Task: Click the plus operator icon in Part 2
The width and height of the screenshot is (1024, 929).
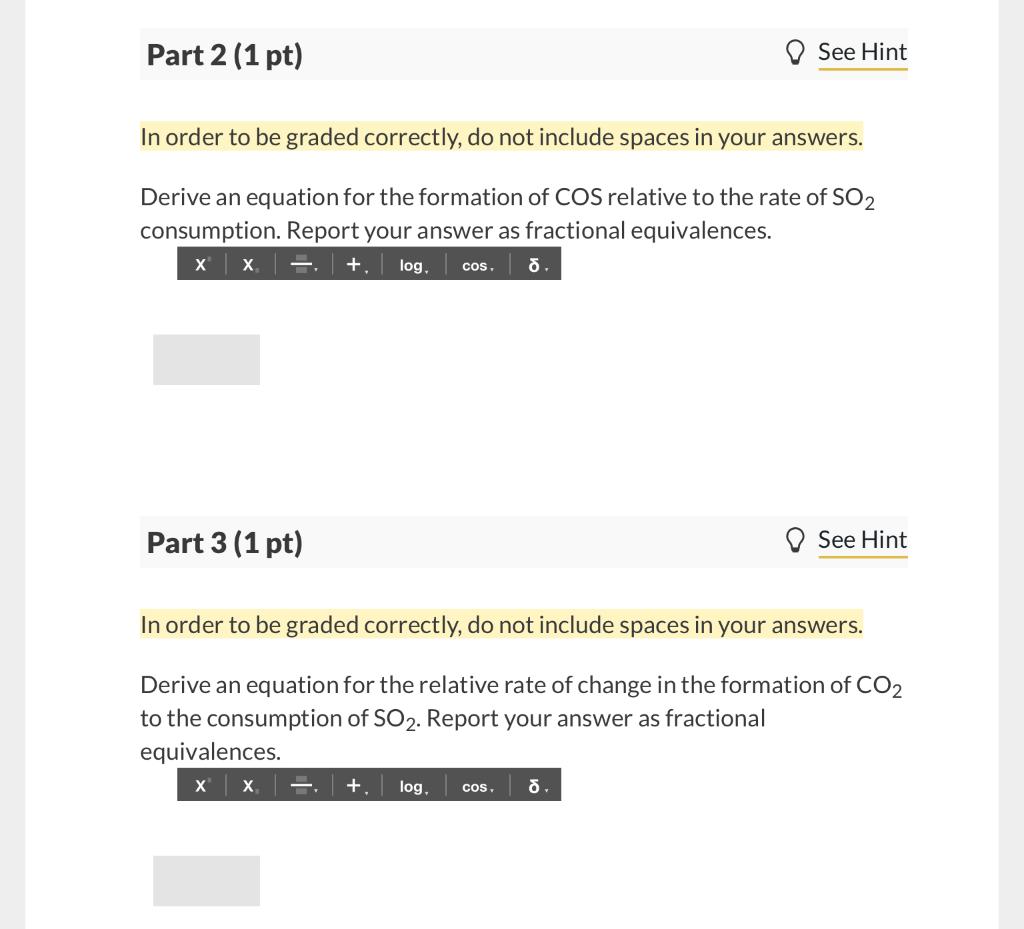Action: (x=352, y=264)
